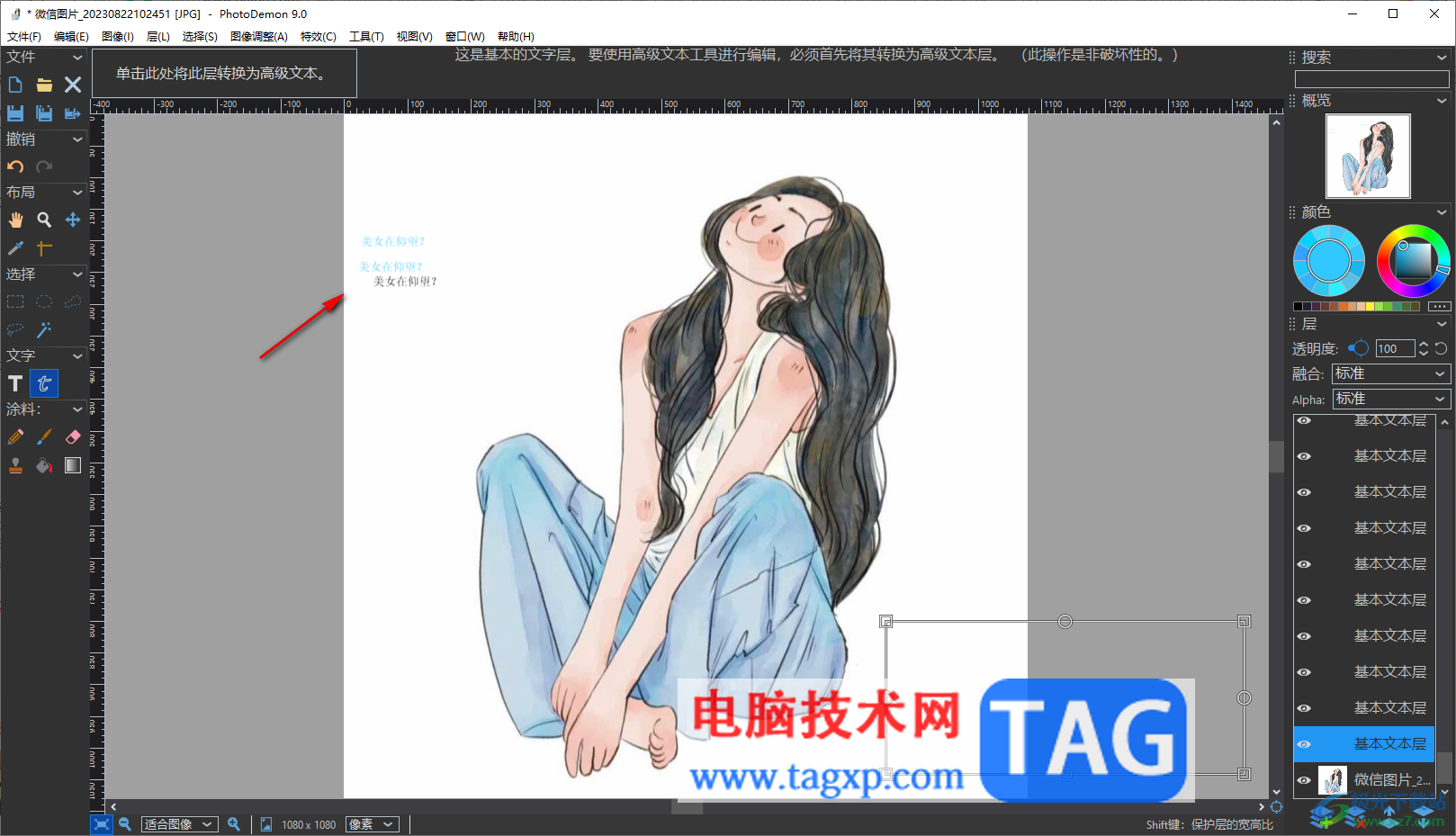Open the 适合图像 zoom dropdown
1456x836 pixels.
pos(179,824)
